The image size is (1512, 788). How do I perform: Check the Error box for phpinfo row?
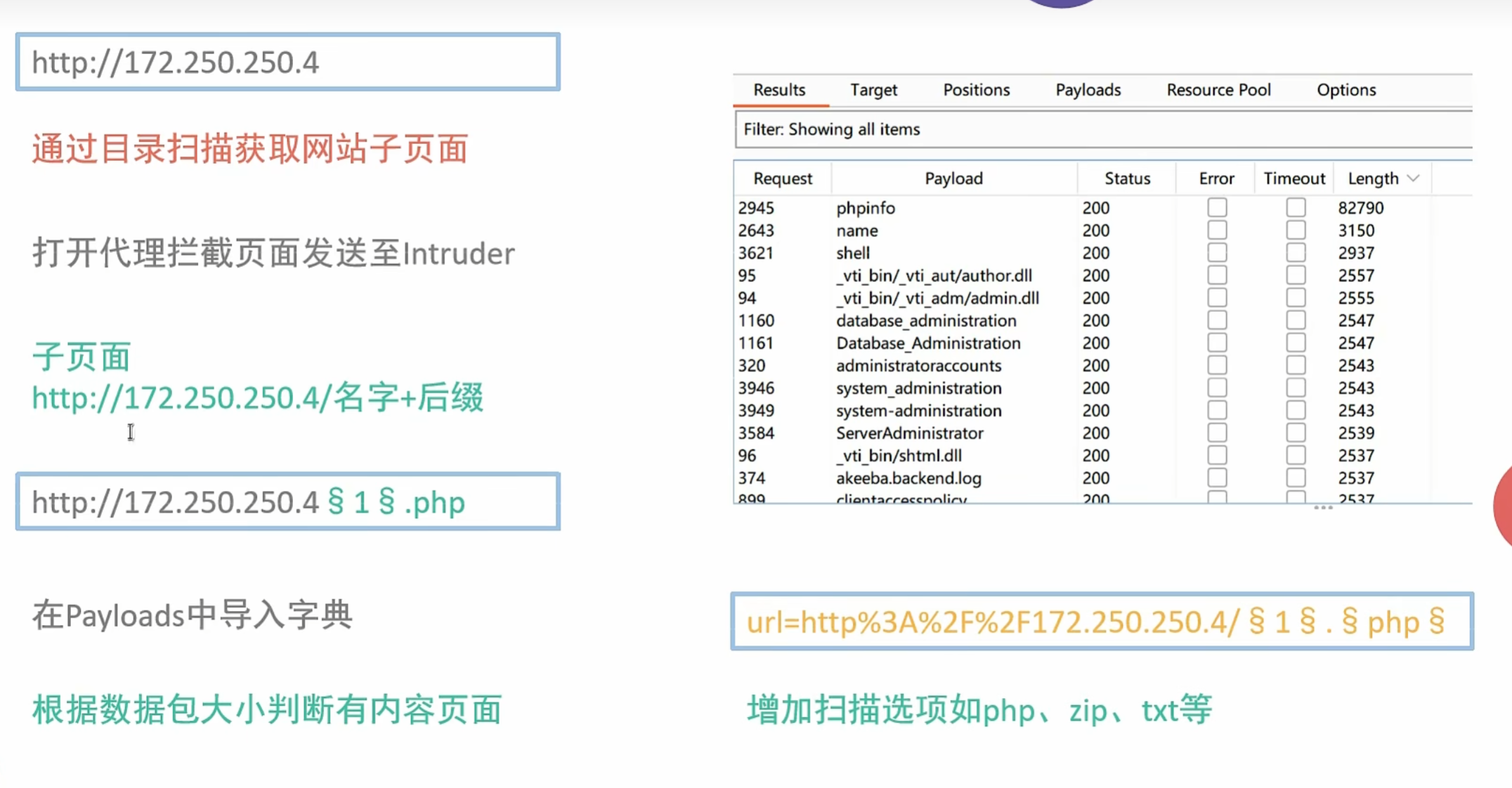1217,208
